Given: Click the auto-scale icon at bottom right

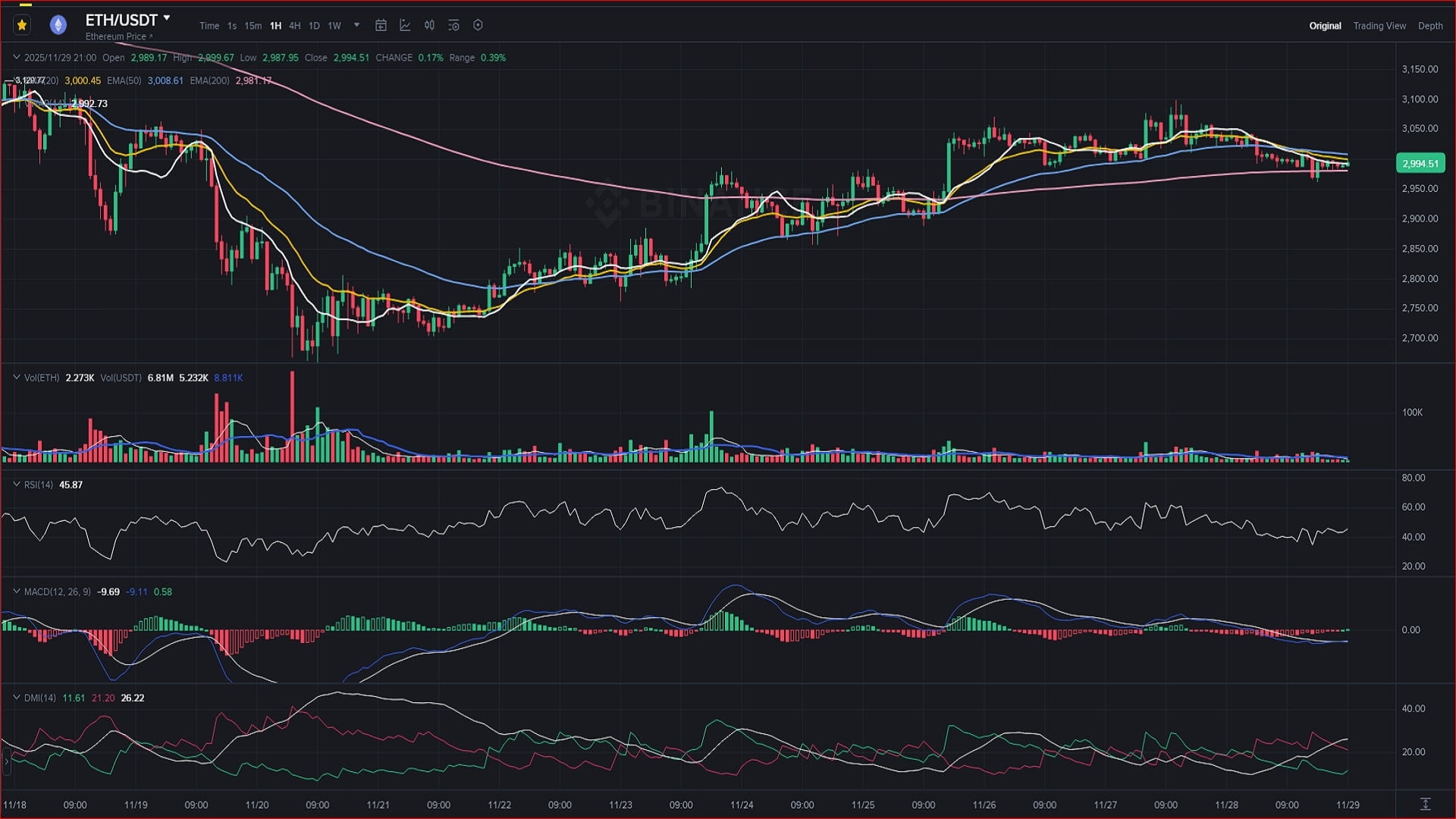Looking at the screenshot, I should pyautogui.click(x=1425, y=804).
